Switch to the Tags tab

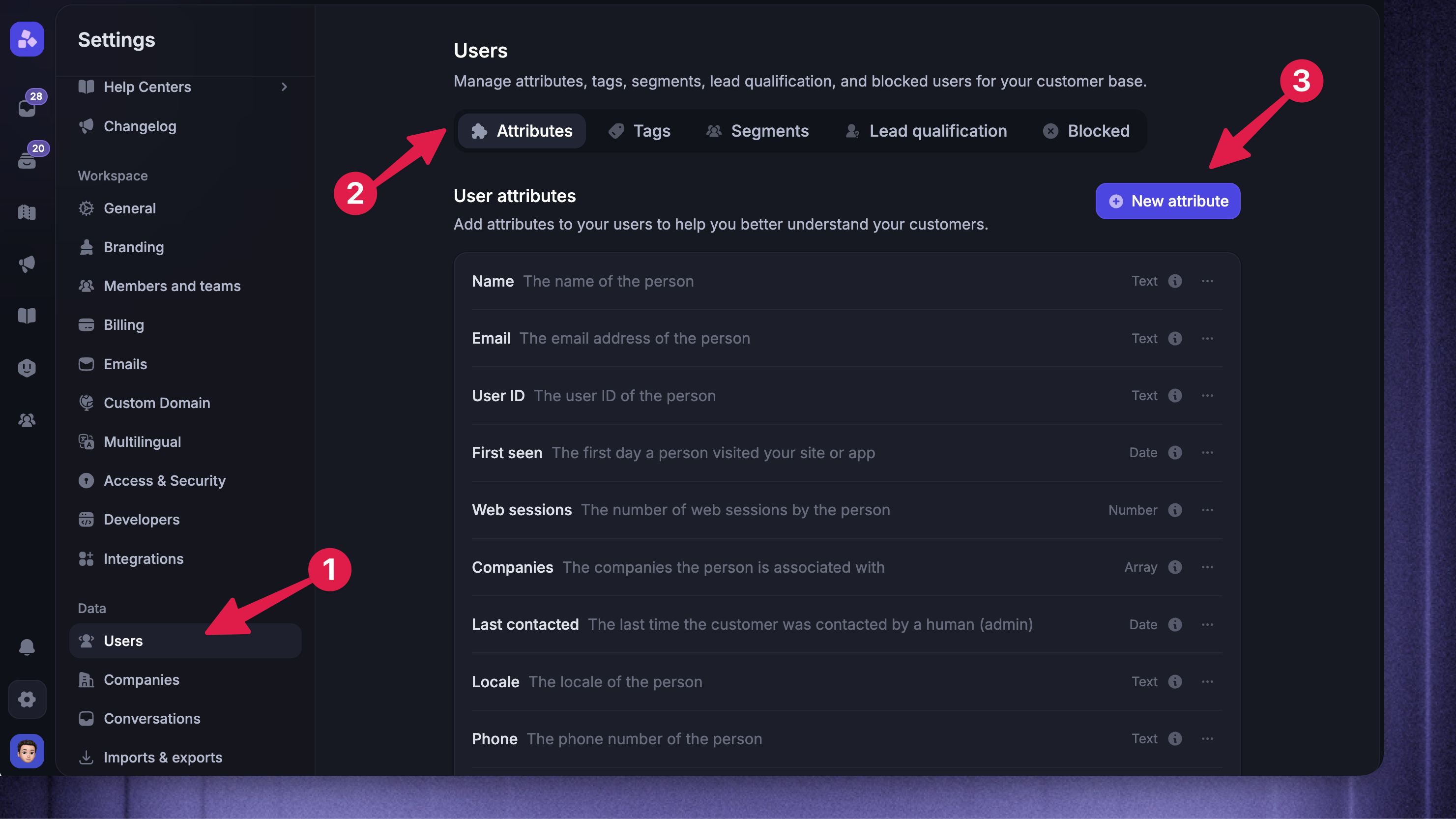[639, 131]
